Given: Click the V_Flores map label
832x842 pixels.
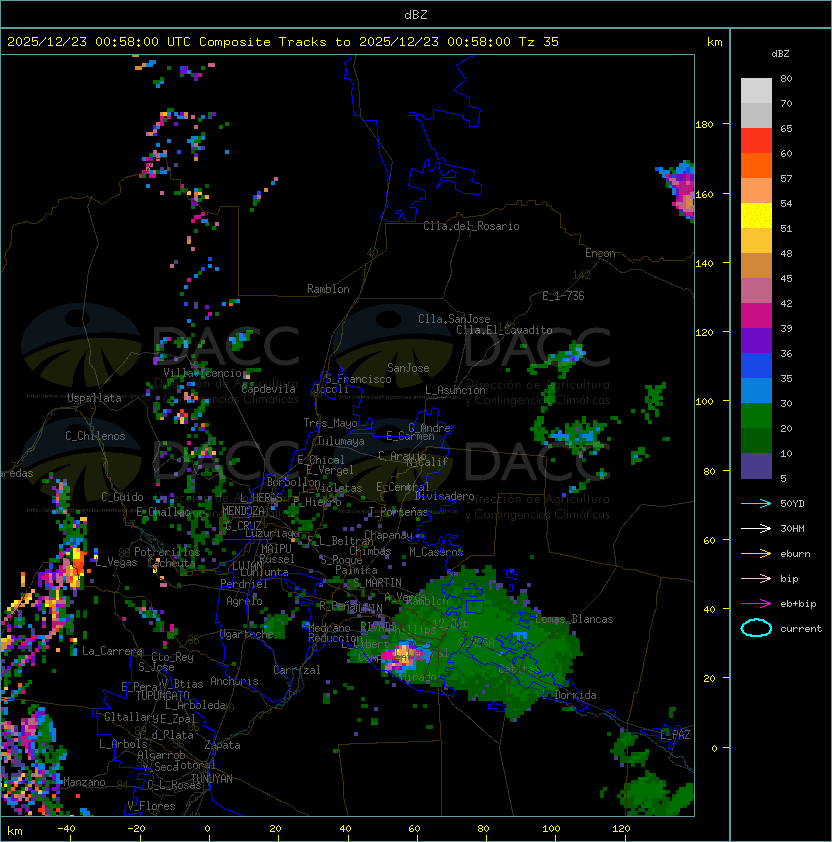Looking at the screenshot, I should 151,806.
